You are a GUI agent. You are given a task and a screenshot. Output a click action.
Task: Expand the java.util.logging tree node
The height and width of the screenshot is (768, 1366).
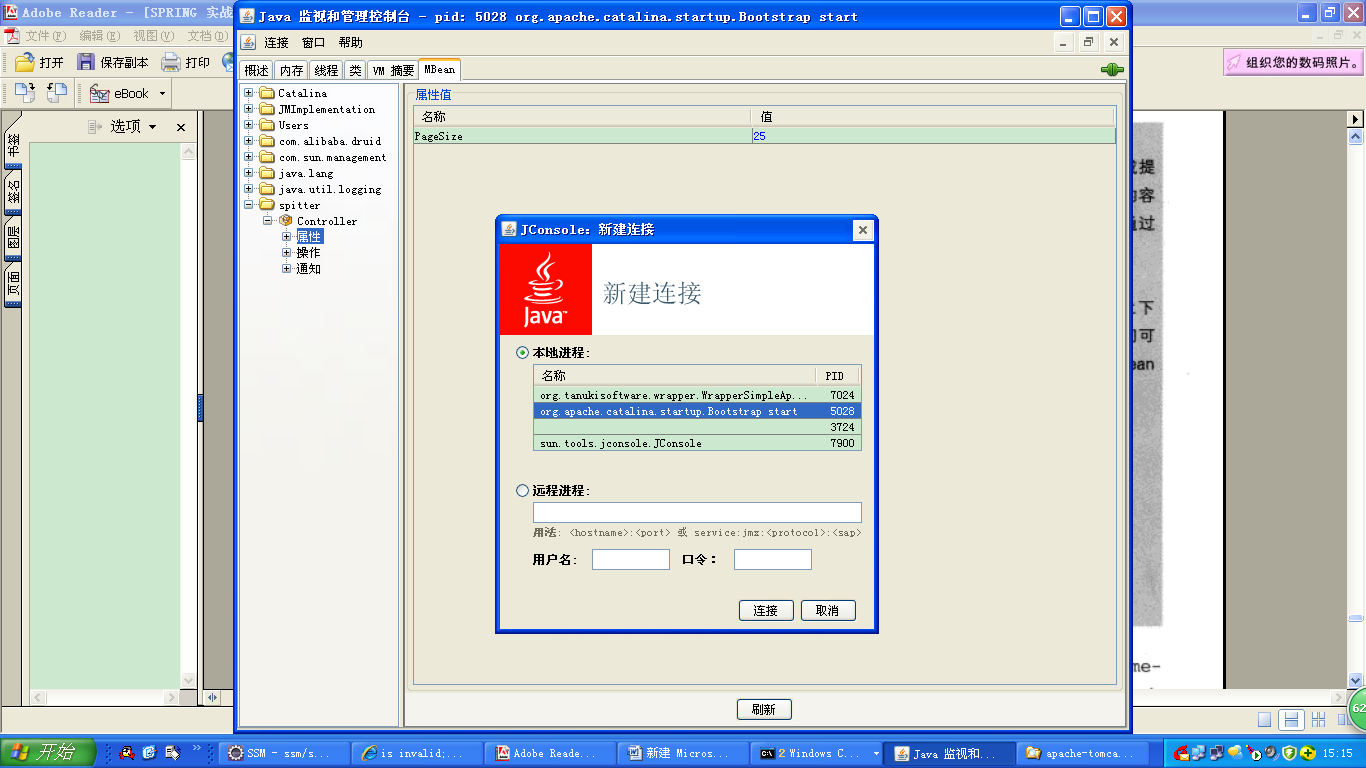[x=249, y=189]
